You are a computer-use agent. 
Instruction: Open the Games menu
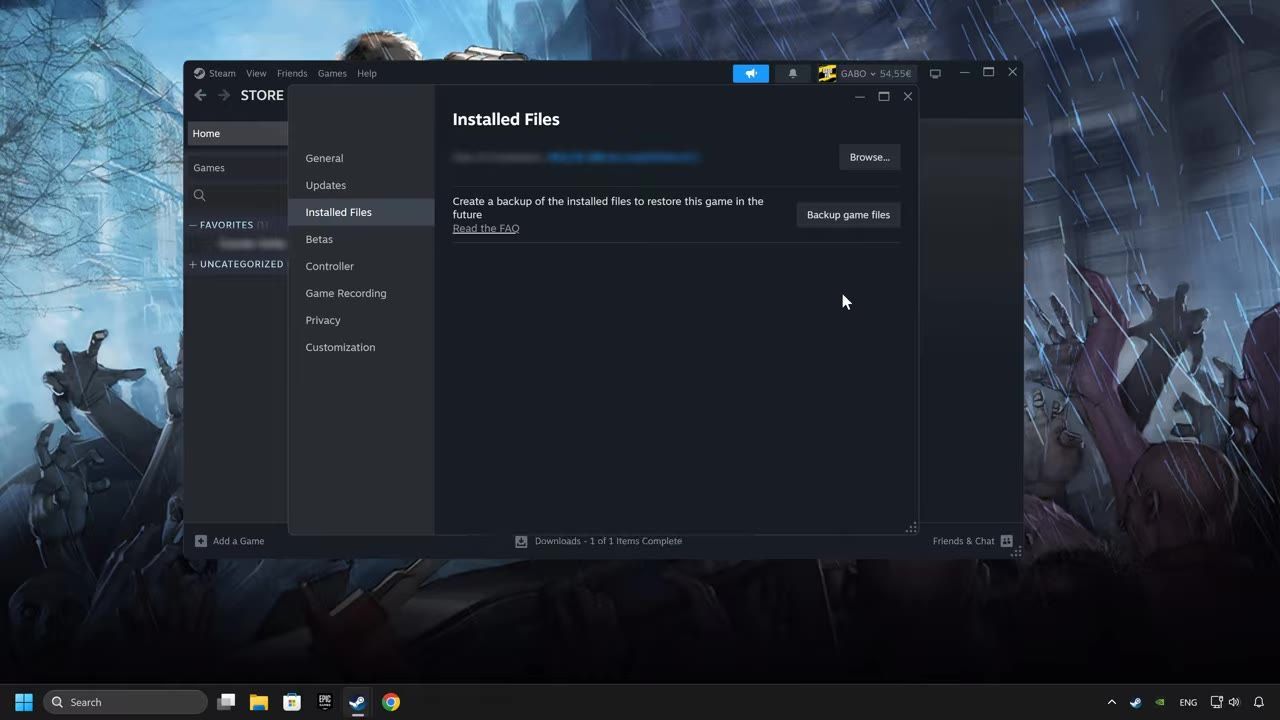coord(332,73)
